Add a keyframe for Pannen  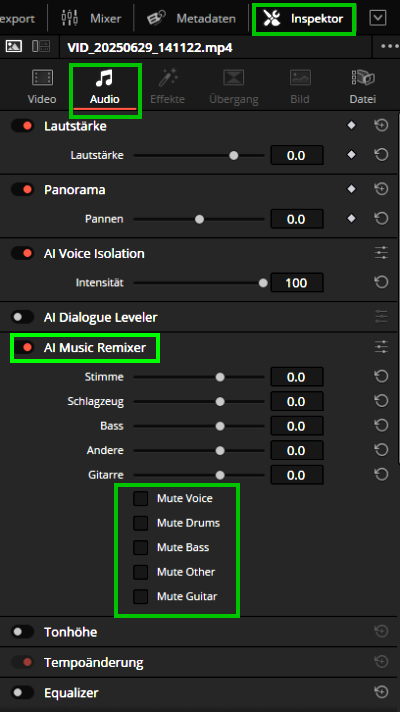click(351, 219)
